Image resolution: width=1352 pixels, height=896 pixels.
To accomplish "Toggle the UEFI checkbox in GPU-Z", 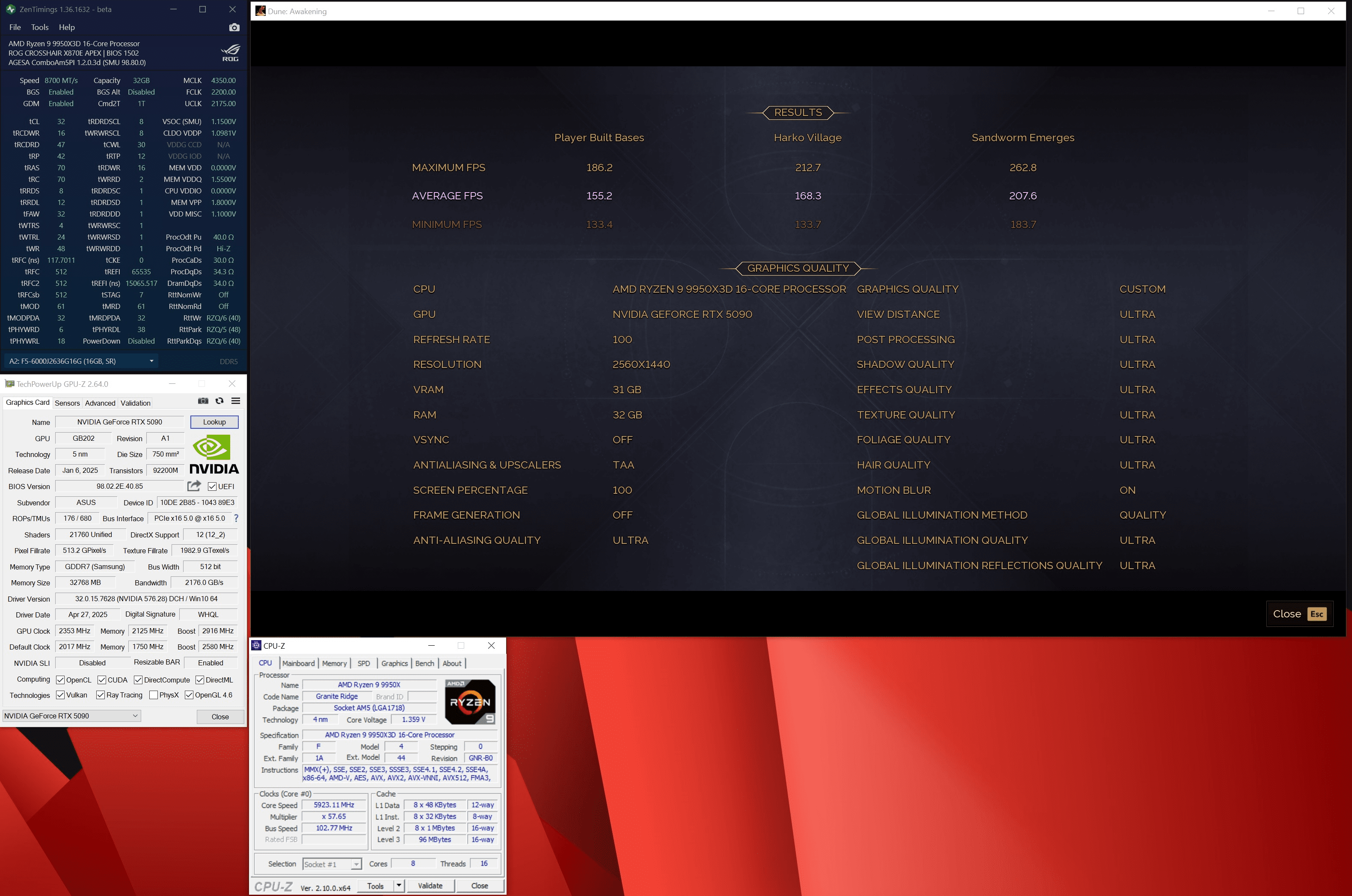I will point(212,487).
